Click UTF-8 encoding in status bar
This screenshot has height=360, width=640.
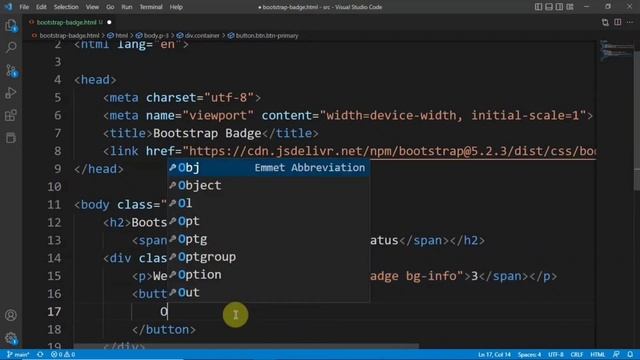pyautogui.click(x=556, y=355)
